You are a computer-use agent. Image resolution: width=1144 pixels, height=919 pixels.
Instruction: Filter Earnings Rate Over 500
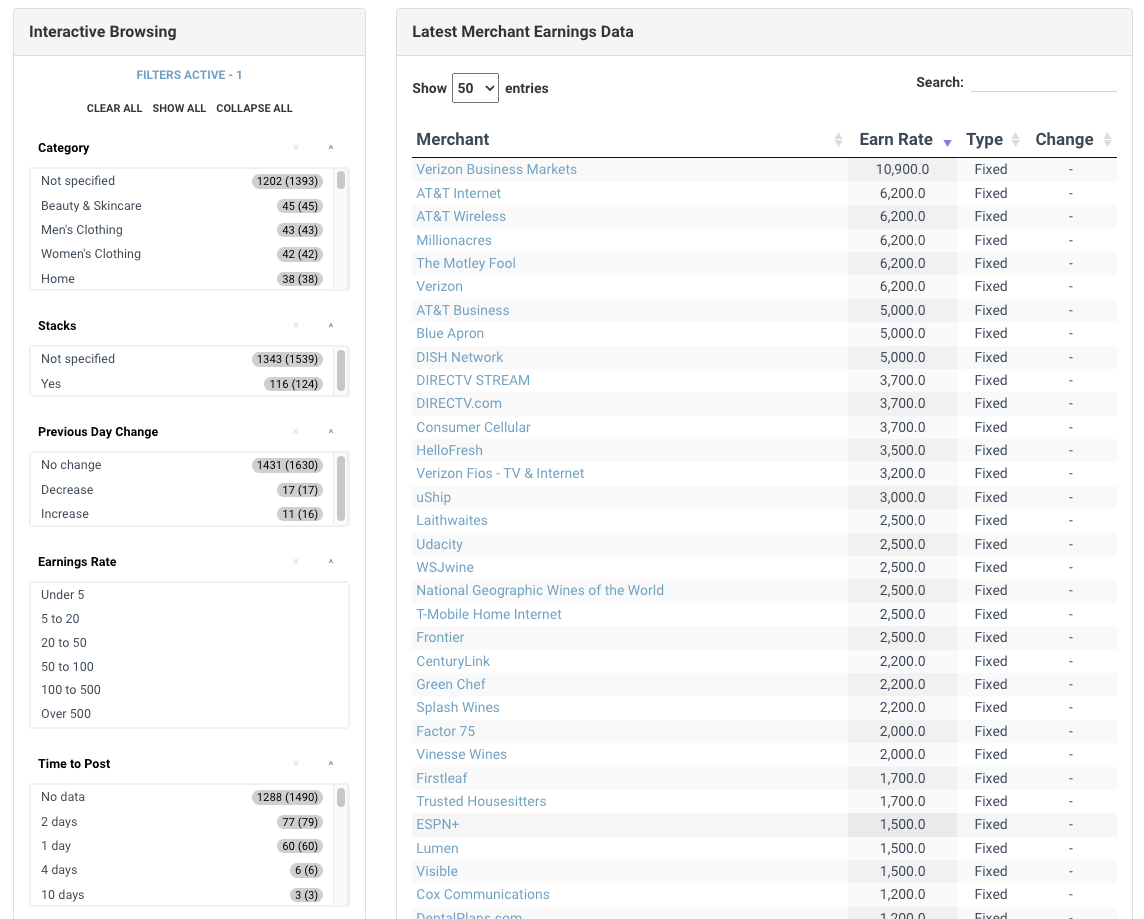tap(189, 713)
